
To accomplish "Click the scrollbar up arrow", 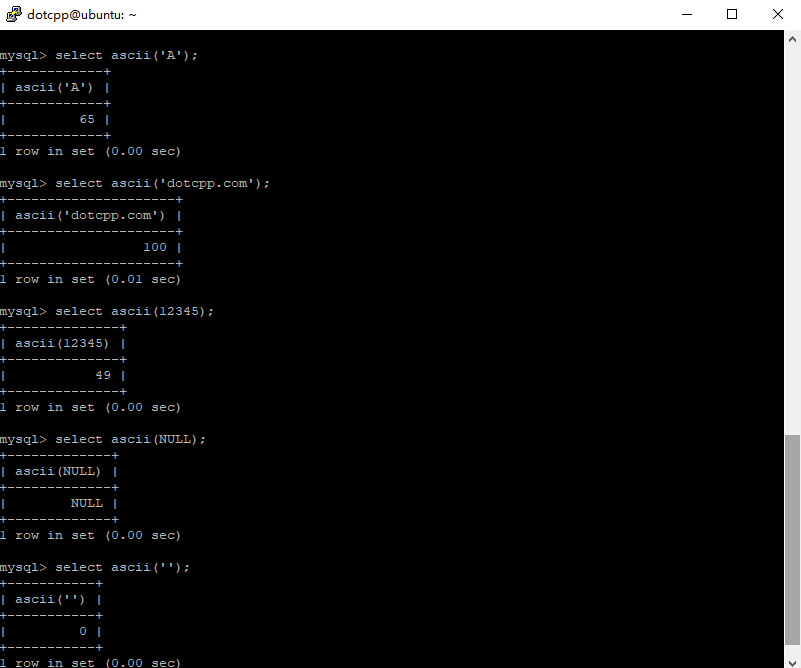I will tap(792, 40).
